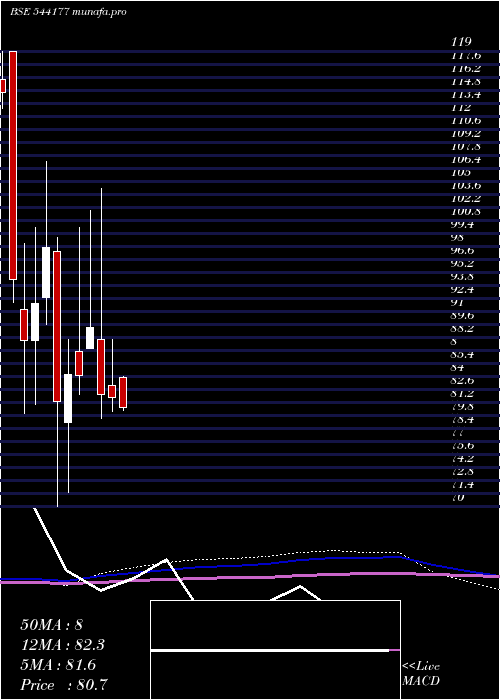Click the '12MA : 82.3' readout
500x700 pixels.
[62, 645]
